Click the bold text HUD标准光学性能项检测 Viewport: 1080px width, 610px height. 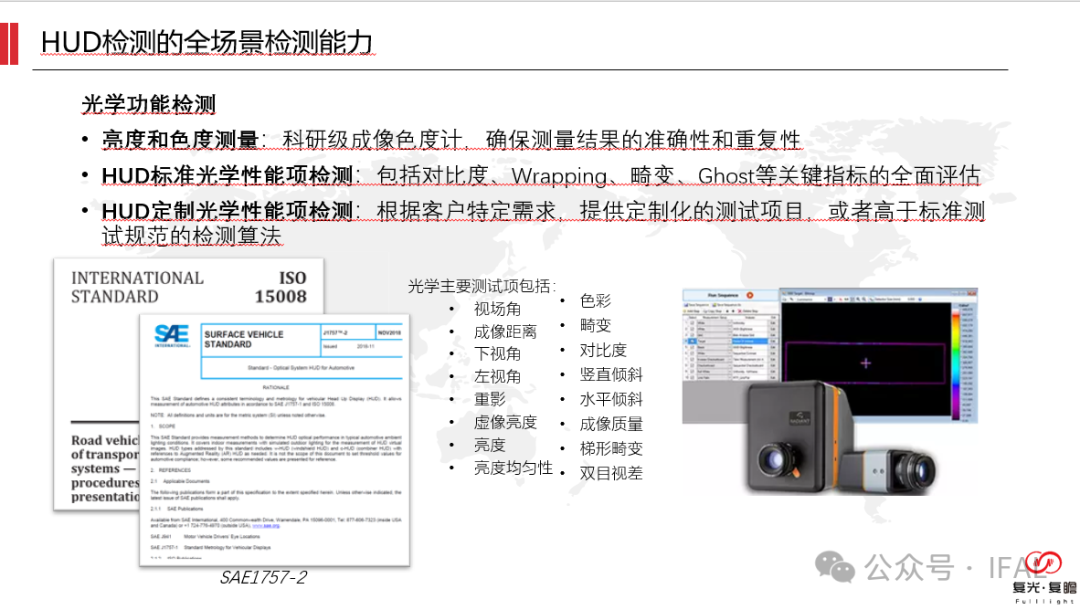pyautogui.click(x=227, y=176)
